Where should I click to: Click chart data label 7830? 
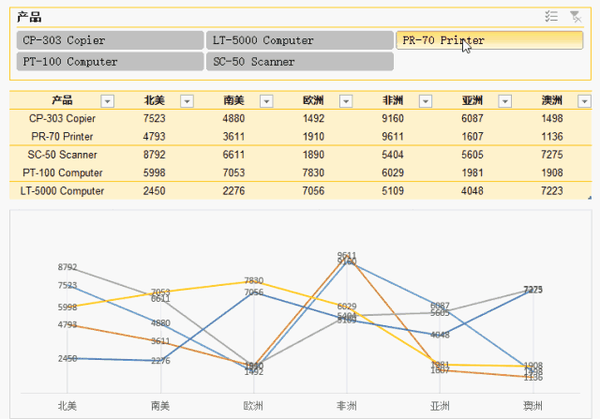tap(254, 281)
